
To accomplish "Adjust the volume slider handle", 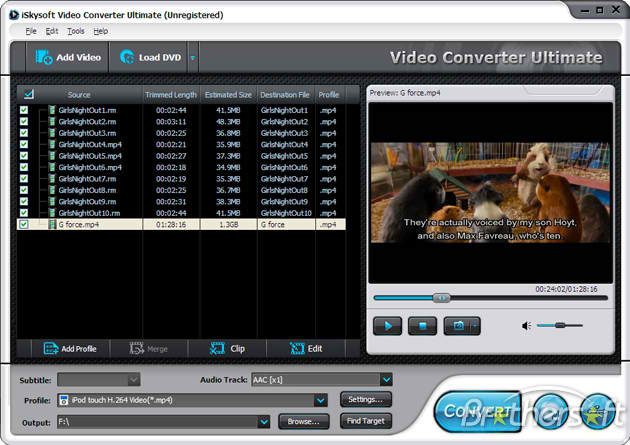I will (560, 325).
